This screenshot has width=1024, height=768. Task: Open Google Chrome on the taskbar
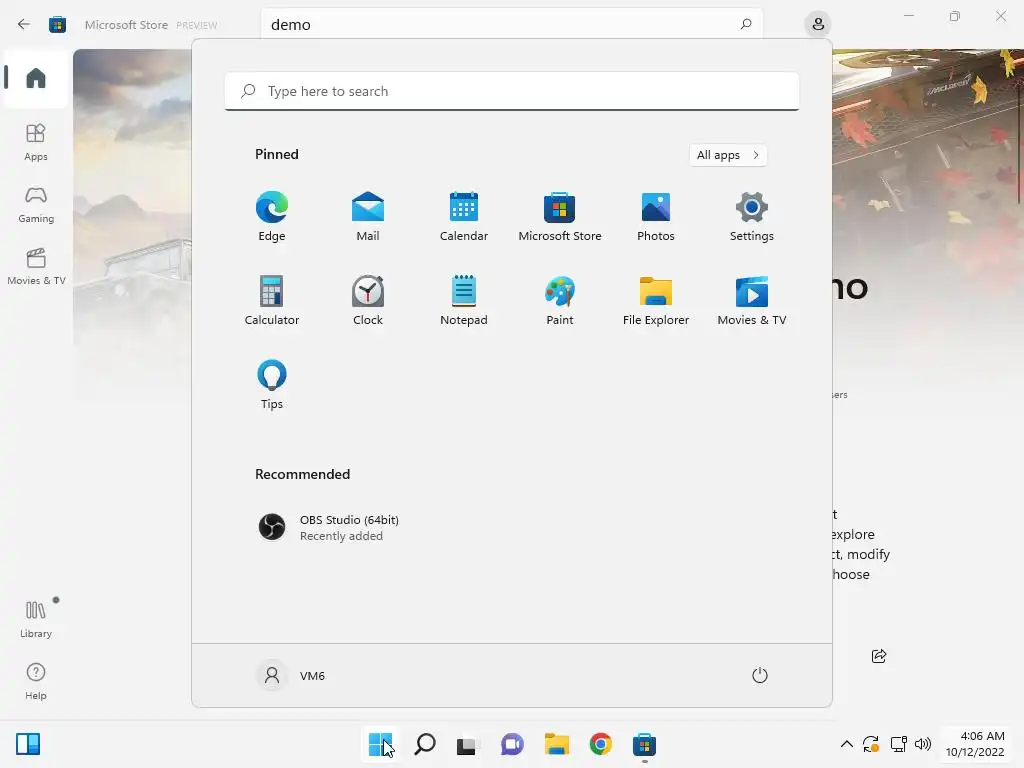coord(600,744)
